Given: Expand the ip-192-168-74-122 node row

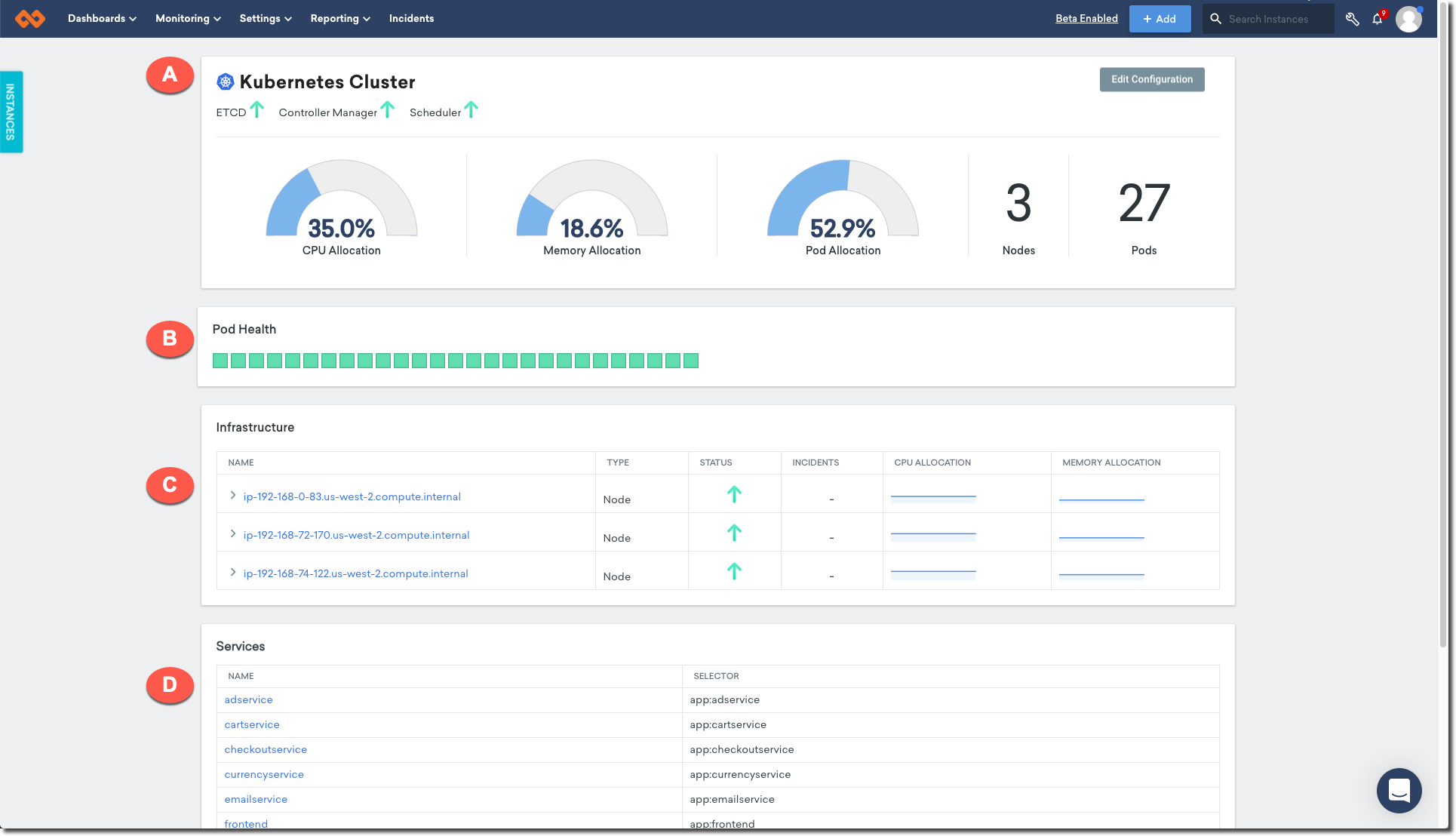Looking at the screenshot, I should point(233,572).
